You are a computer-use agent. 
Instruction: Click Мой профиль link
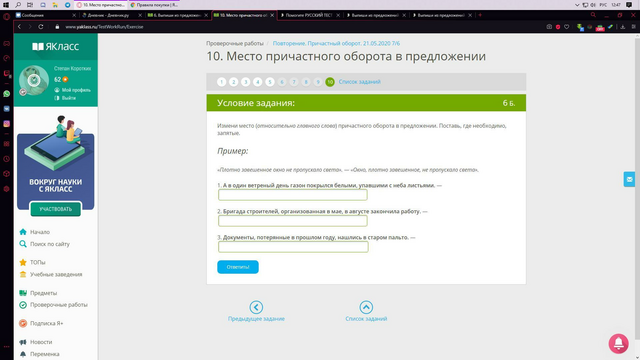tap(72, 90)
